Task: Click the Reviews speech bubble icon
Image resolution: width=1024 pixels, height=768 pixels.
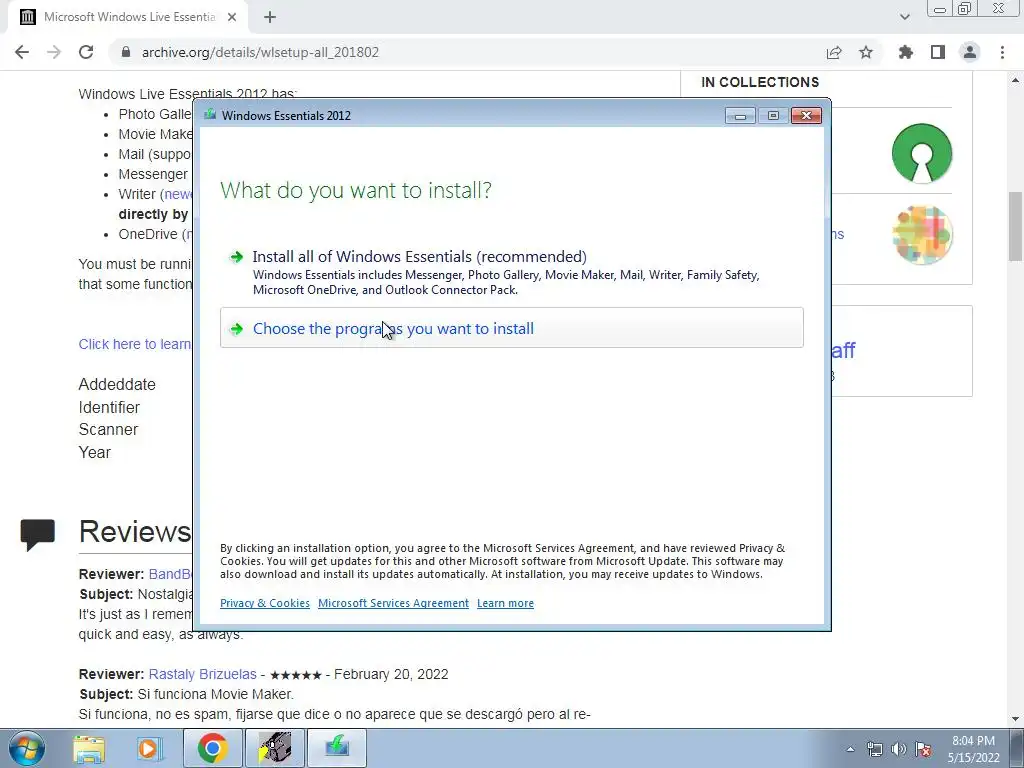Action: (x=37, y=534)
